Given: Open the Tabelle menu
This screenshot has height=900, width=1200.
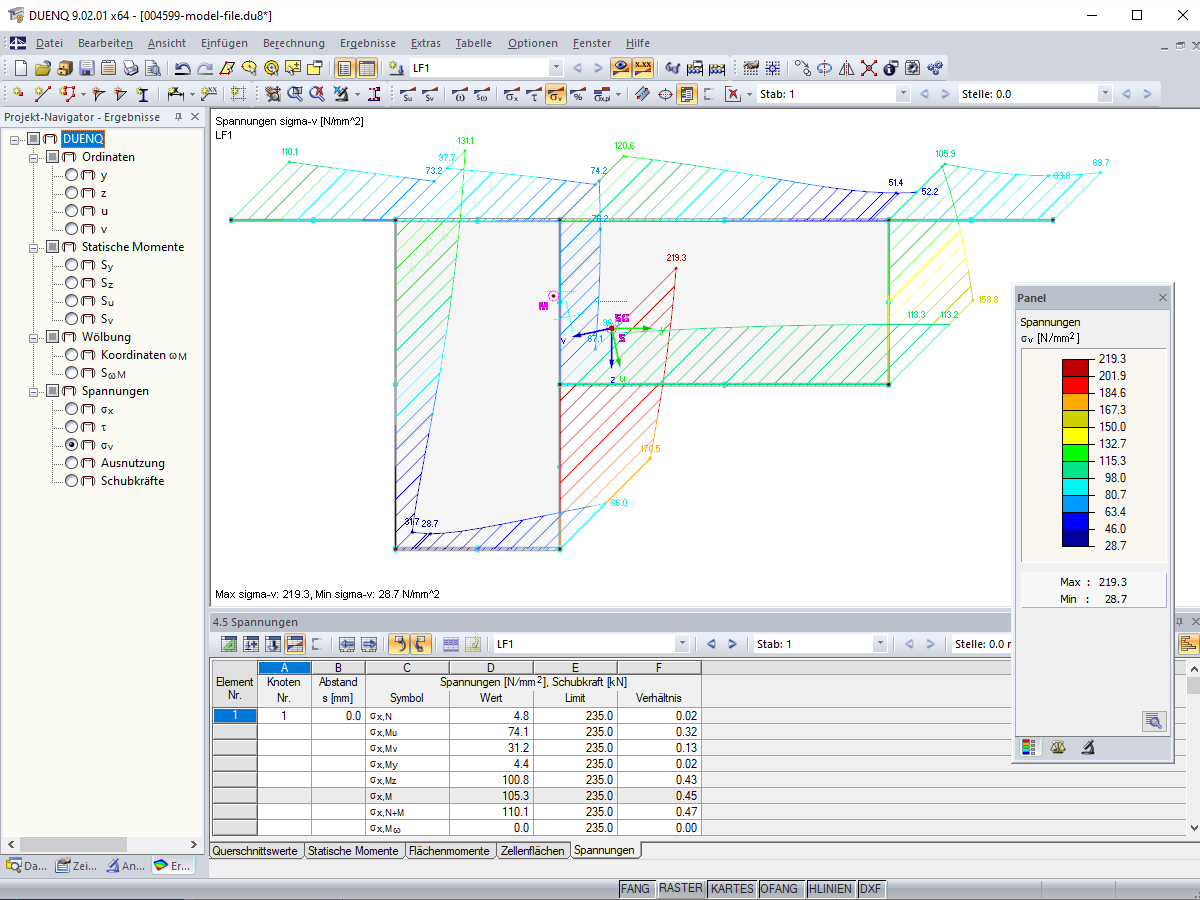Looking at the screenshot, I should pos(473,43).
